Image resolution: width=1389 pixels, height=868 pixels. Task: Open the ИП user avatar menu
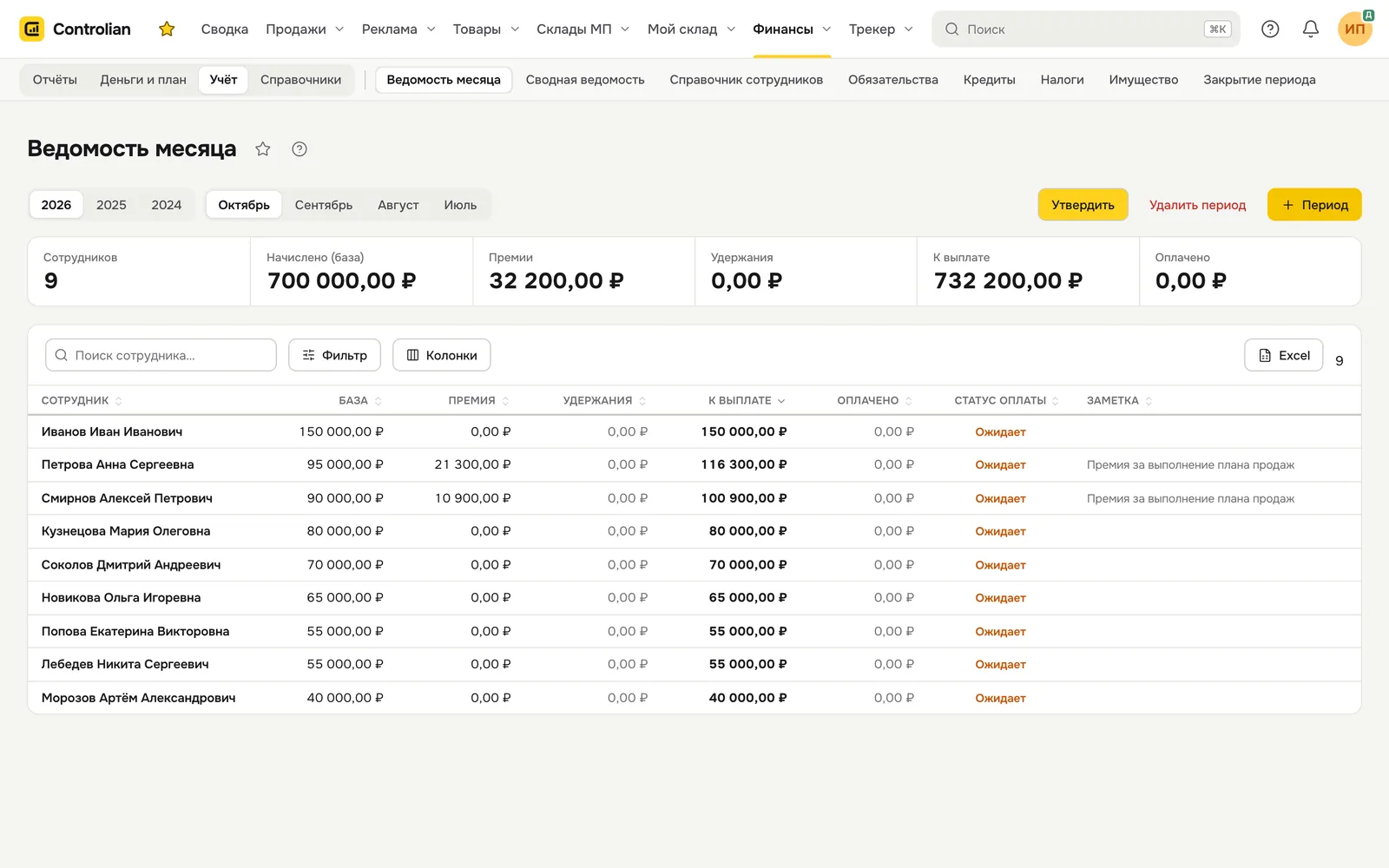[x=1354, y=29]
